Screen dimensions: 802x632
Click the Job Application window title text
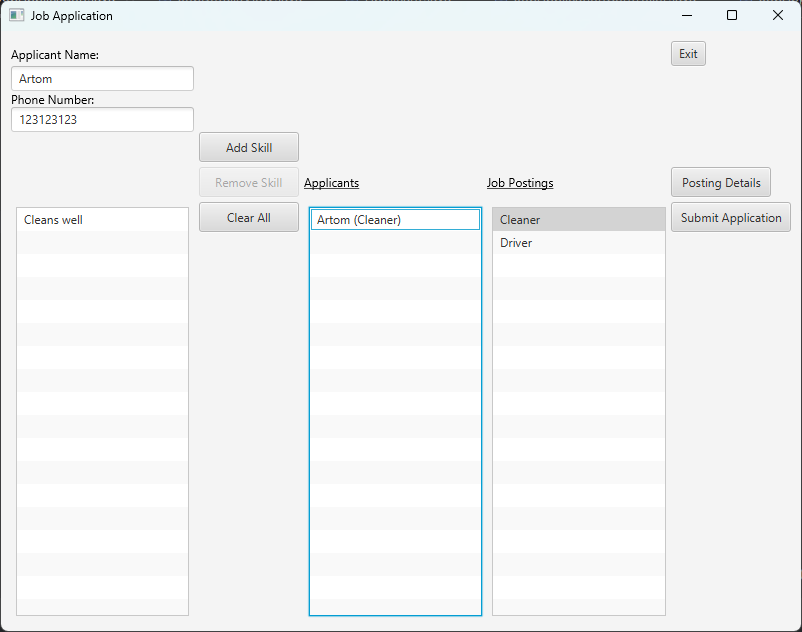[x=71, y=15]
